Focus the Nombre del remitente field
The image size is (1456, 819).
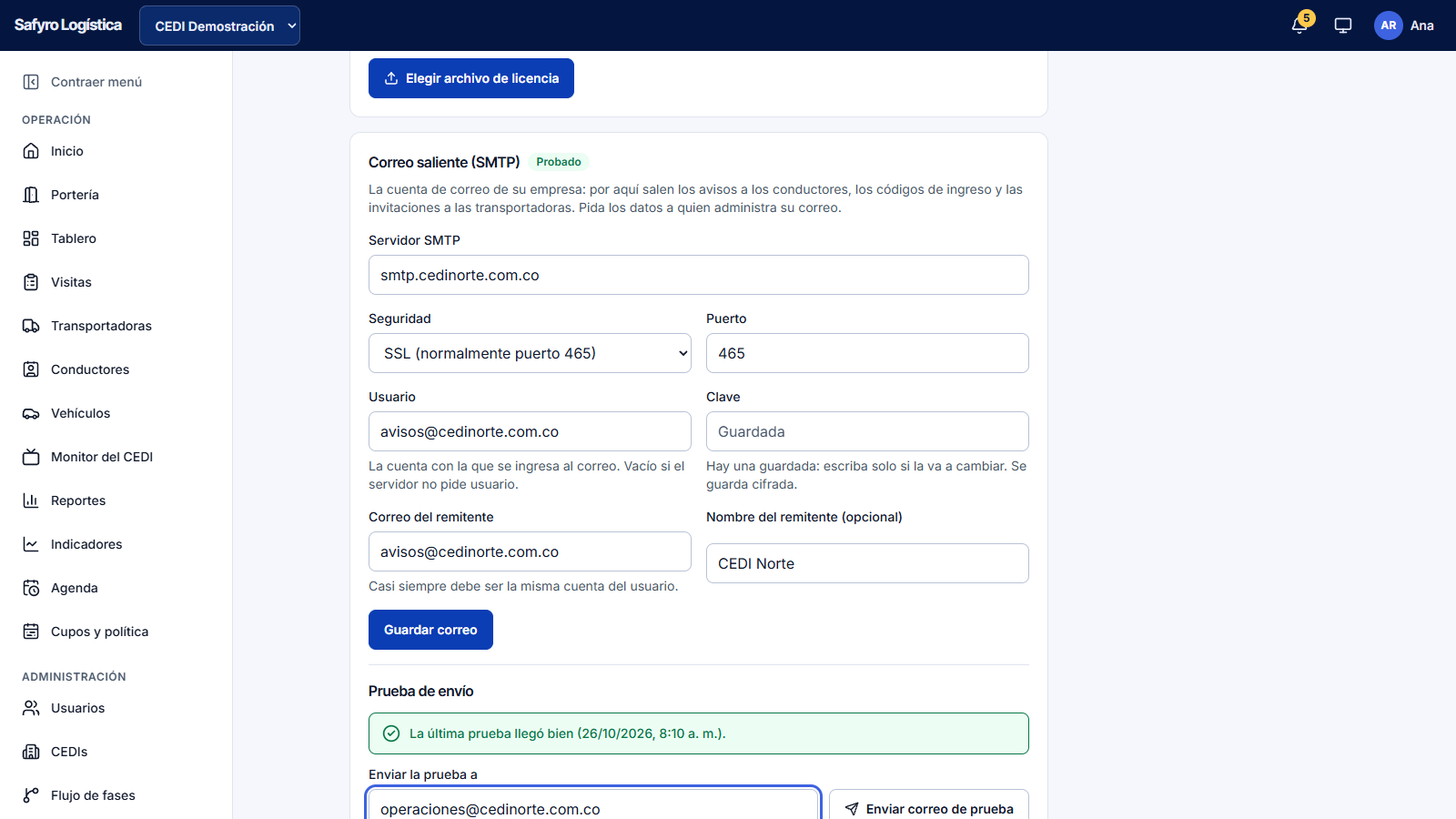point(867,563)
